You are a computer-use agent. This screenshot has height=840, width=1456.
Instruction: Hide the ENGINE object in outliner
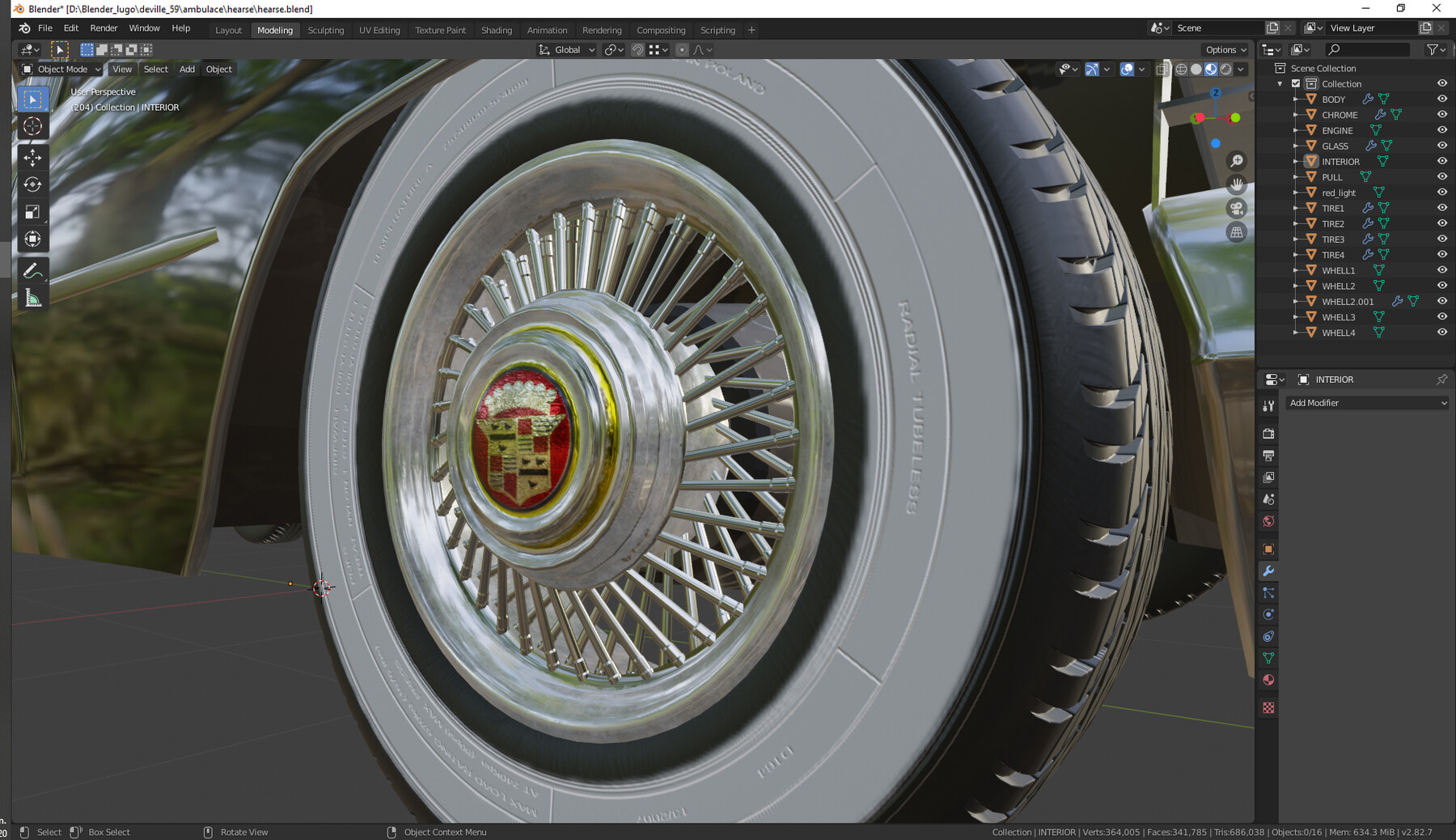(1441, 129)
